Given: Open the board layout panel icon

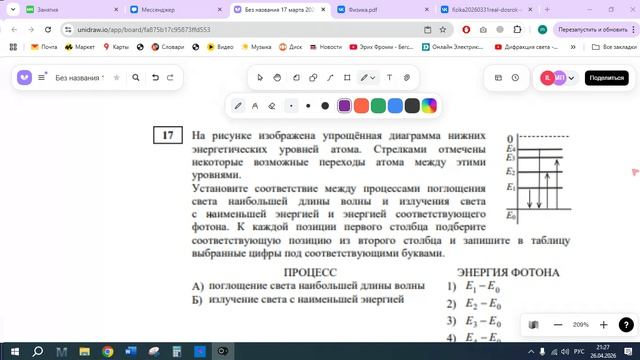Looking at the screenshot, I should [498, 78].
